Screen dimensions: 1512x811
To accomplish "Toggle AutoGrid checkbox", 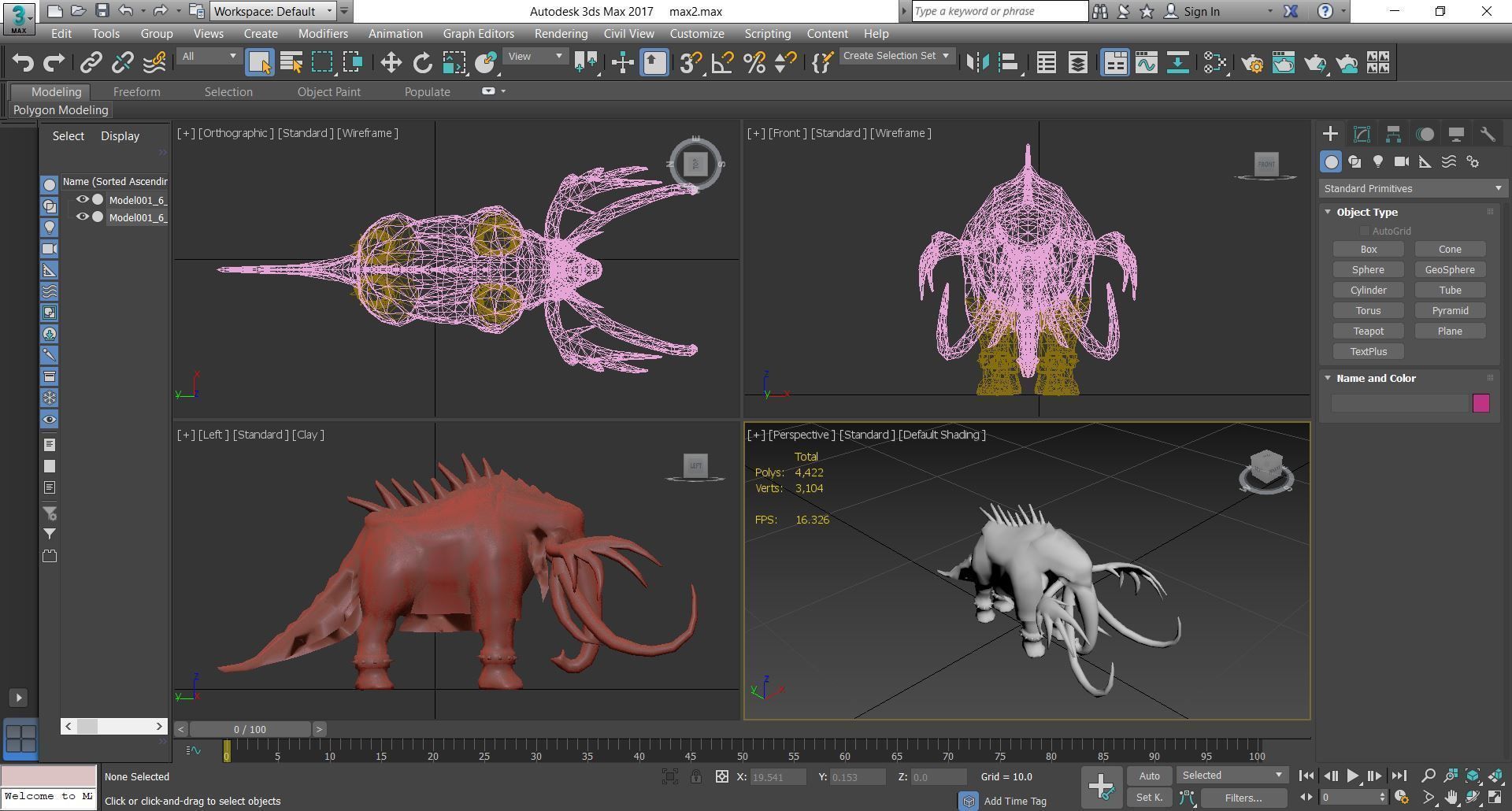I will (x=1364, y=231).
